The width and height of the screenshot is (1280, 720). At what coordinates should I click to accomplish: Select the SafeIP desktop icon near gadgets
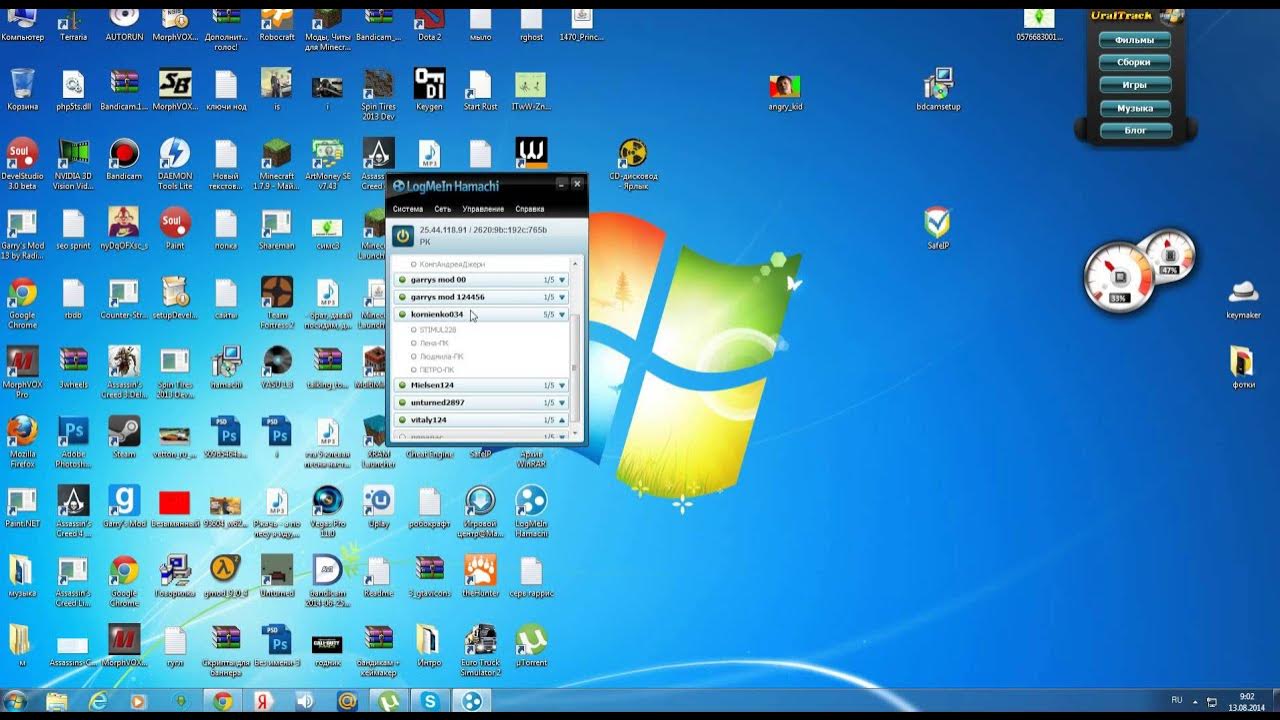click(937, 227)
